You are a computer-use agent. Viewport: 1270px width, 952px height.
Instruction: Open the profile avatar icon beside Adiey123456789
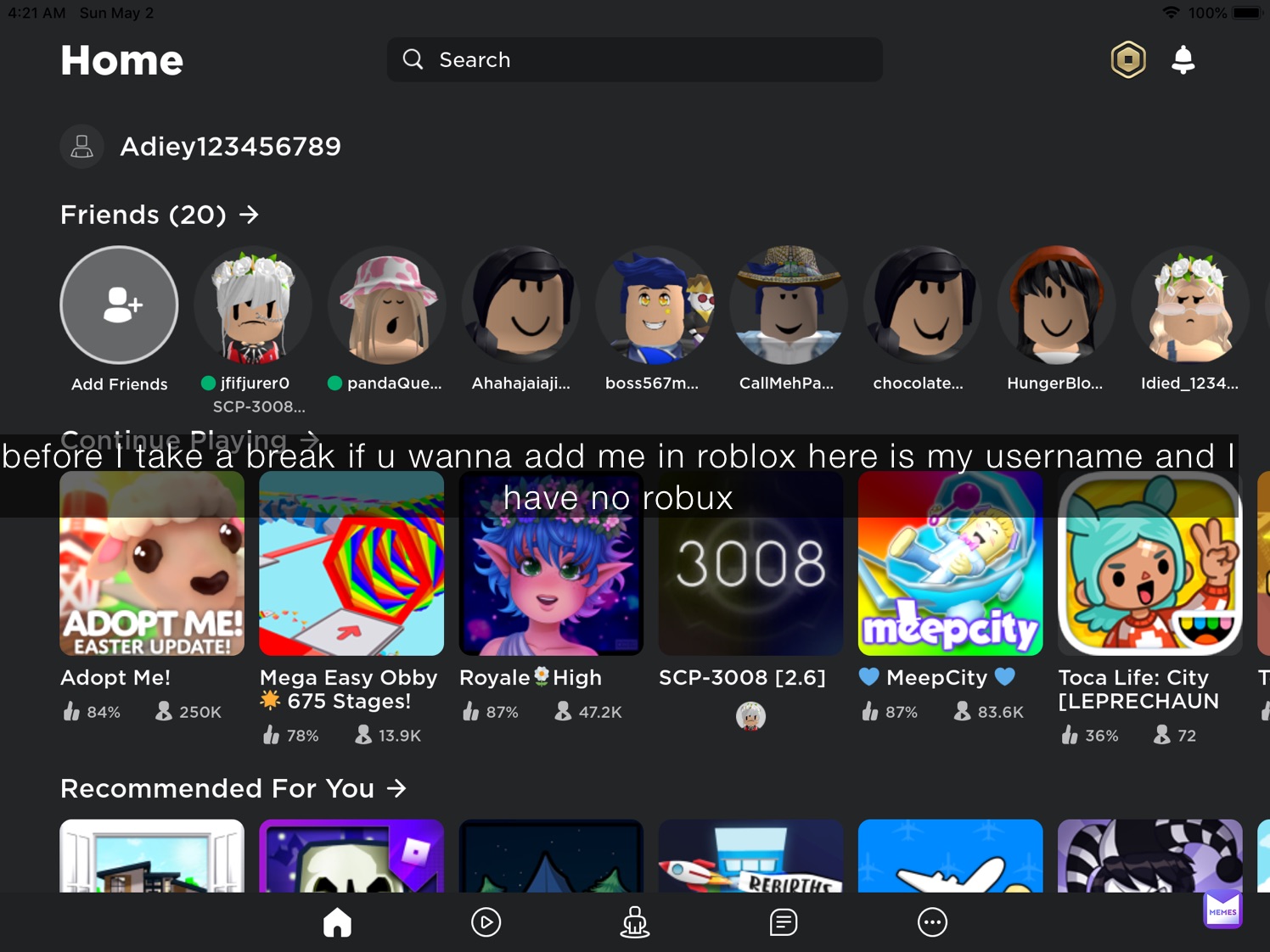point(82,147)
